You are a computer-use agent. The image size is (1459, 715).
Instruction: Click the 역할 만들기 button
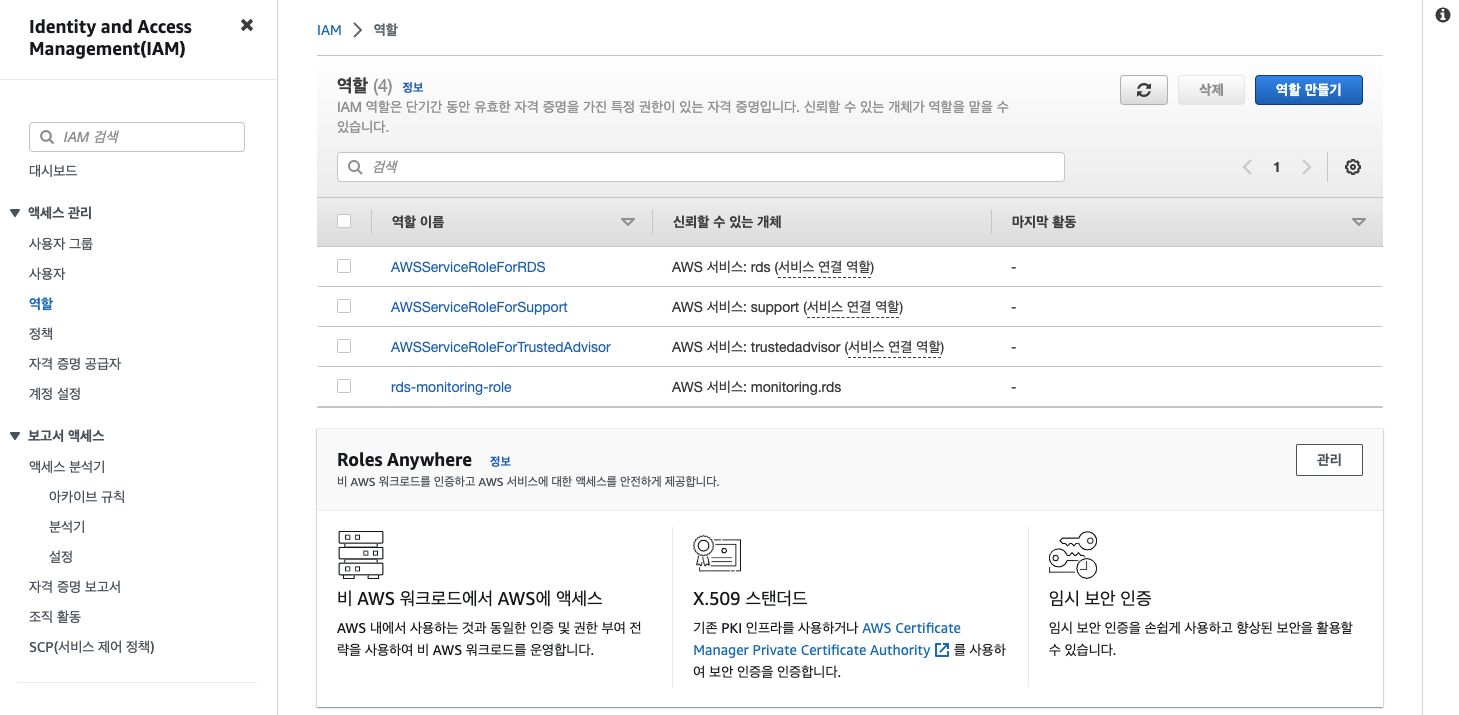tap(1309, 90)
